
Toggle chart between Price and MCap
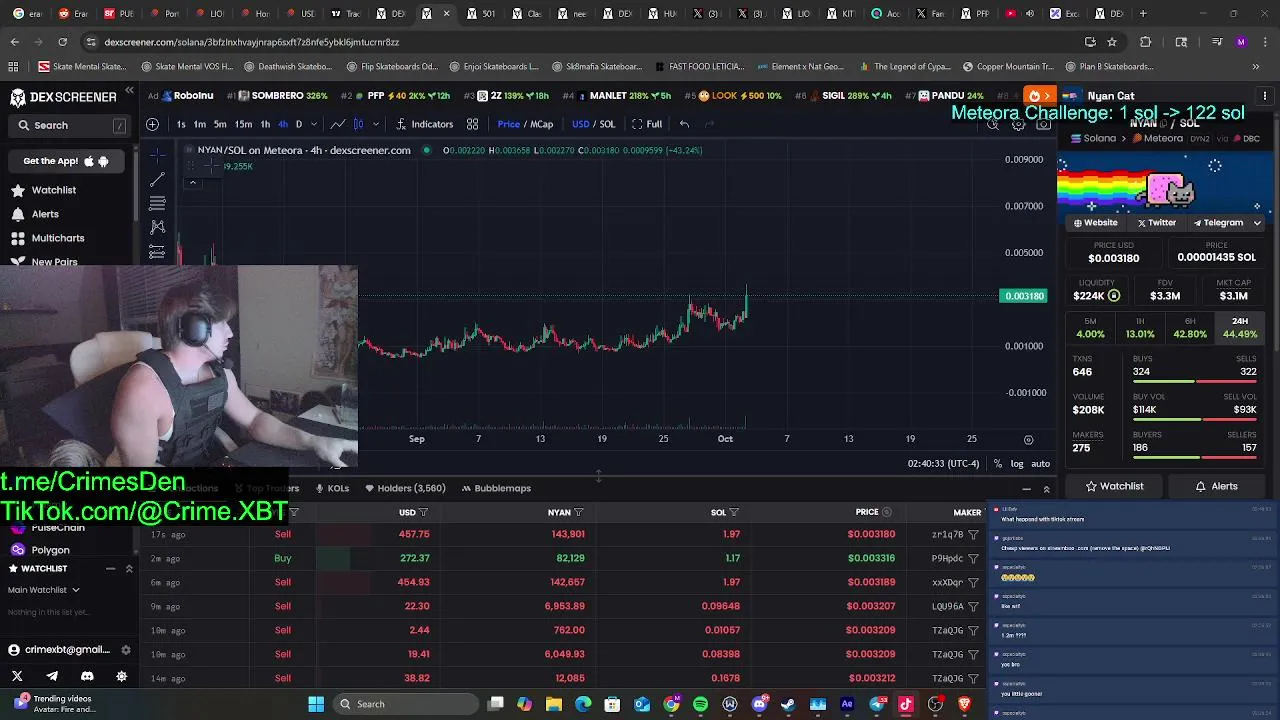click(x=525, y=124)
